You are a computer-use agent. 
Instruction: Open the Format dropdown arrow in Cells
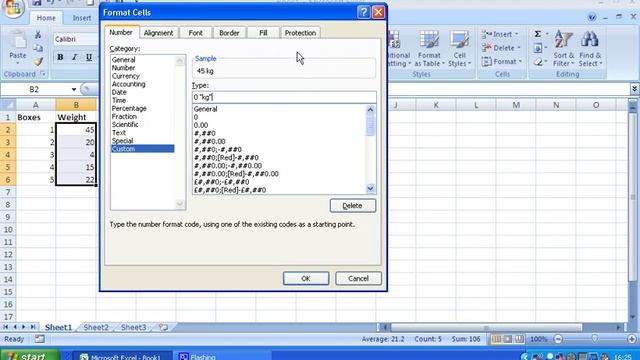point(520,62)
